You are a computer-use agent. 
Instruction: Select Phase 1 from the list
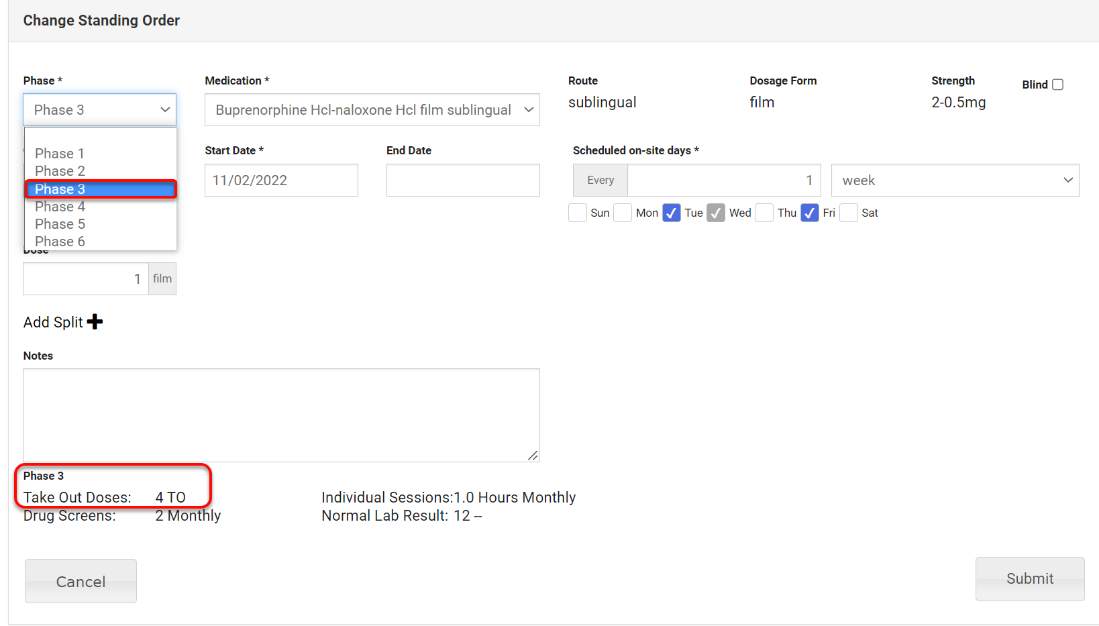click(x=60, y=154)
